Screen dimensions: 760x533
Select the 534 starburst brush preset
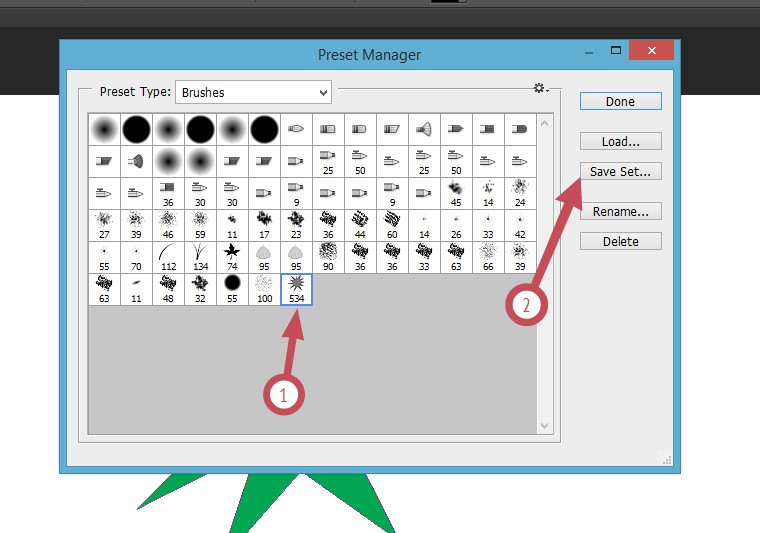(296, 289)
